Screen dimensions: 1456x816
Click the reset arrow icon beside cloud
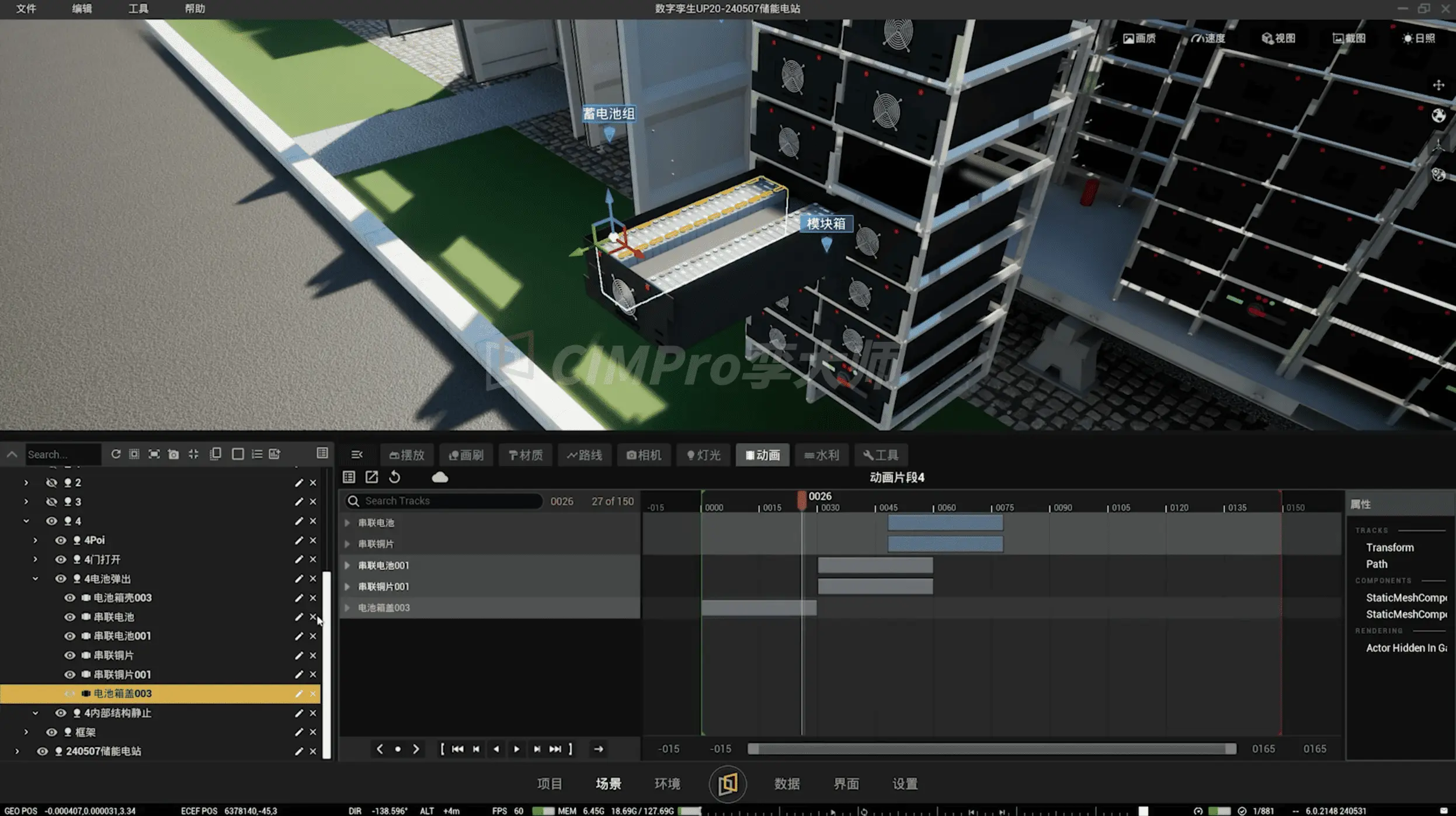(x=395, y=477)
